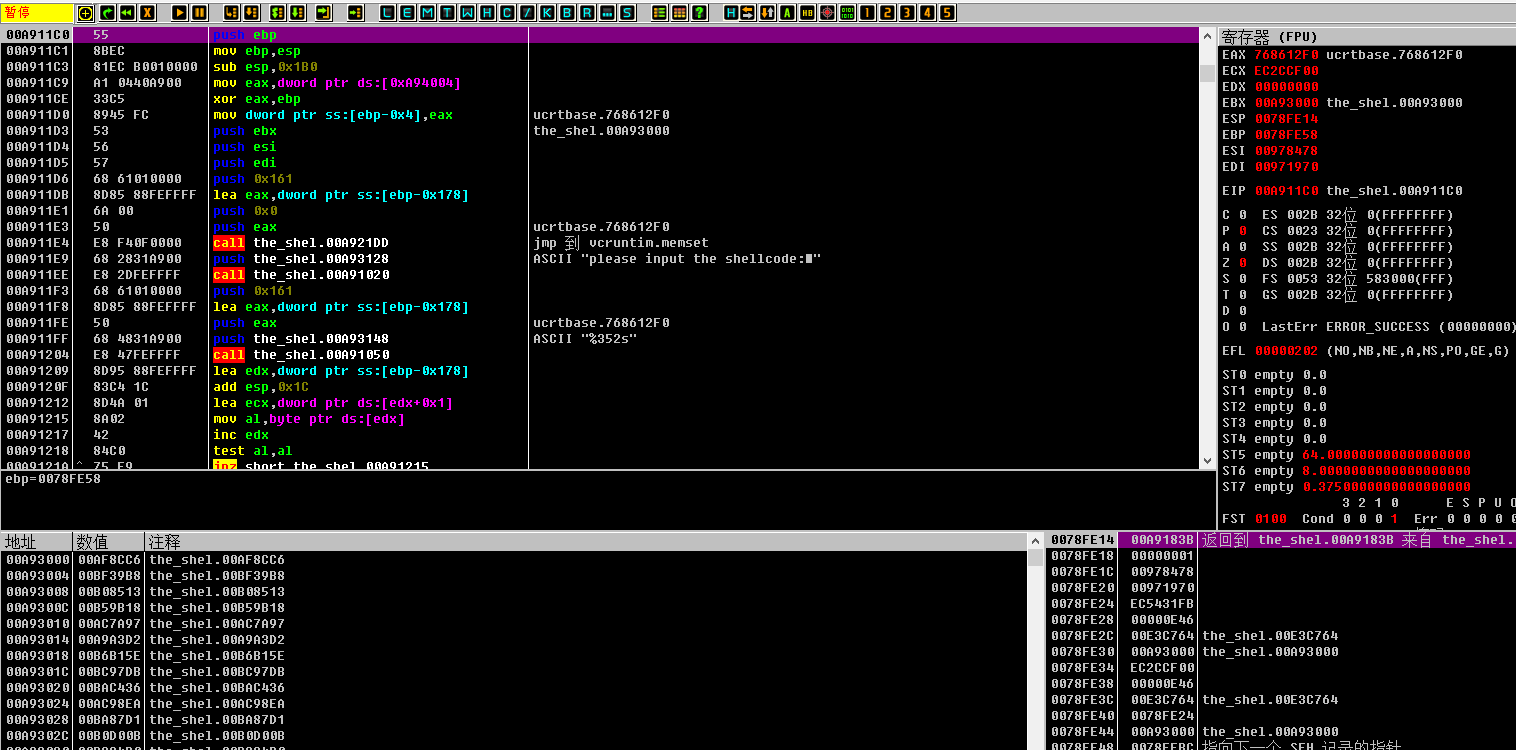Click the green question mark help icon
Screen dimensions: 1516x750
click(699, 13)
